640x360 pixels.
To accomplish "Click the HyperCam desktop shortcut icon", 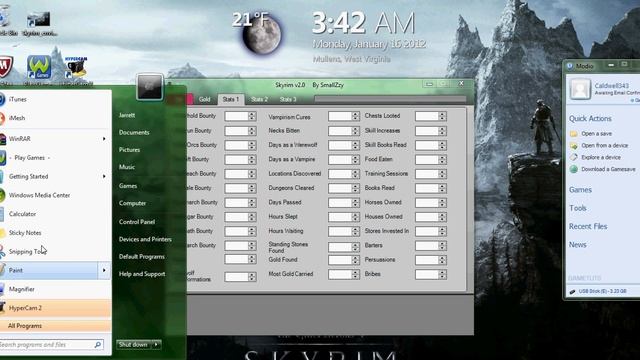I will coord(76,67).
